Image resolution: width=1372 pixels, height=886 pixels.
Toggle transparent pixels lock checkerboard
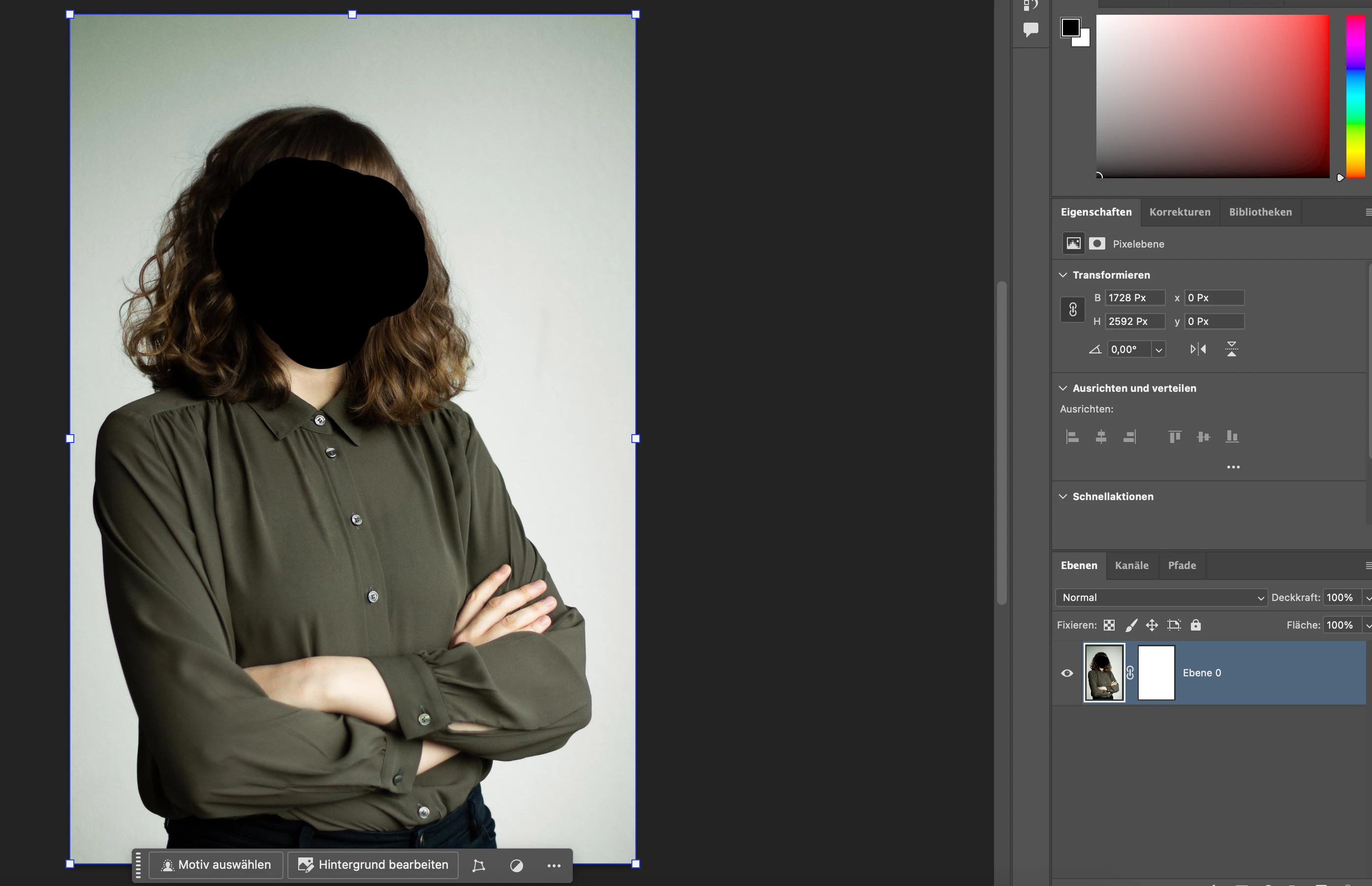(x=1109, y=625)
